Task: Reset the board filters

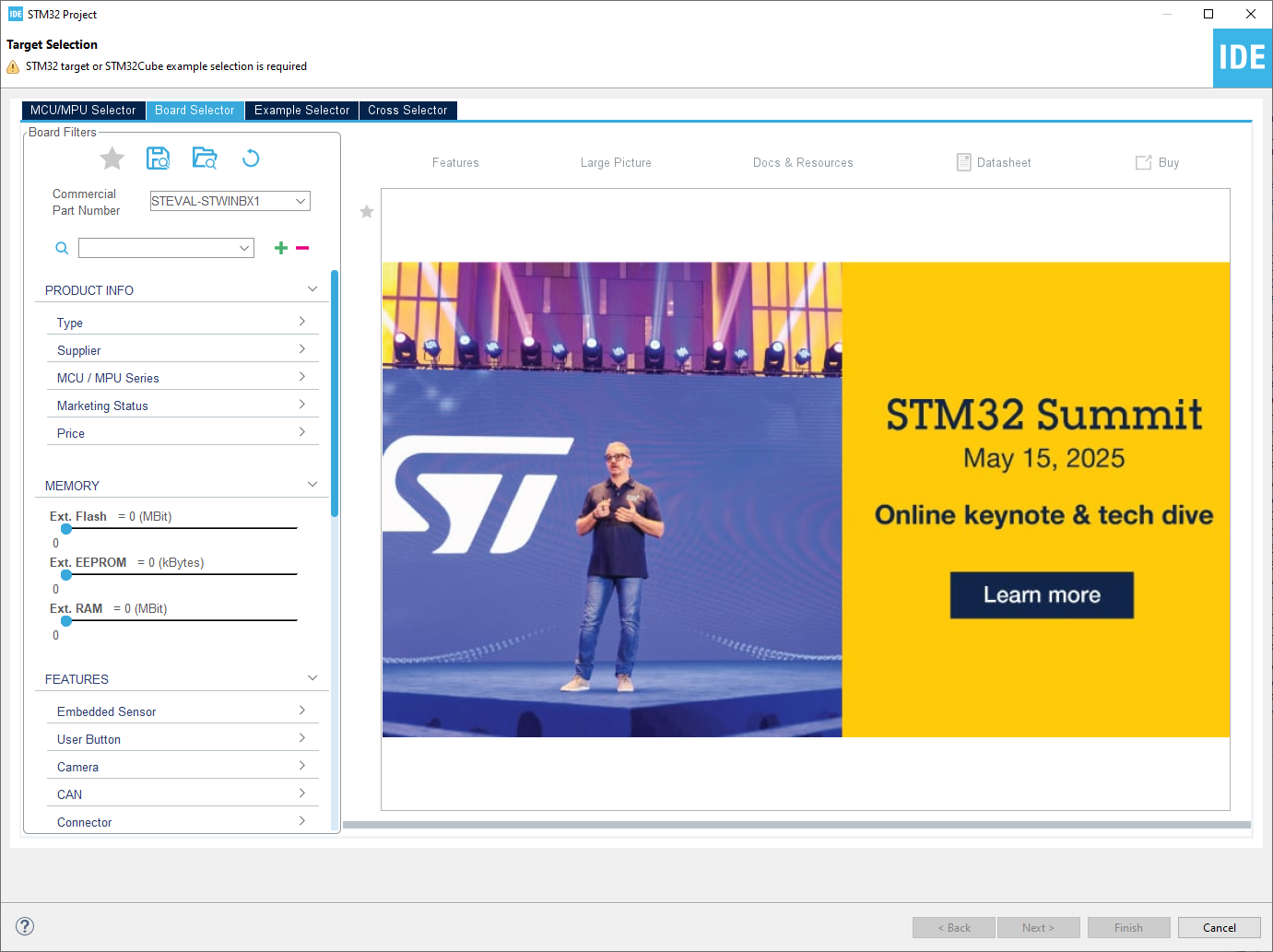Action: [x=250, y=158]
